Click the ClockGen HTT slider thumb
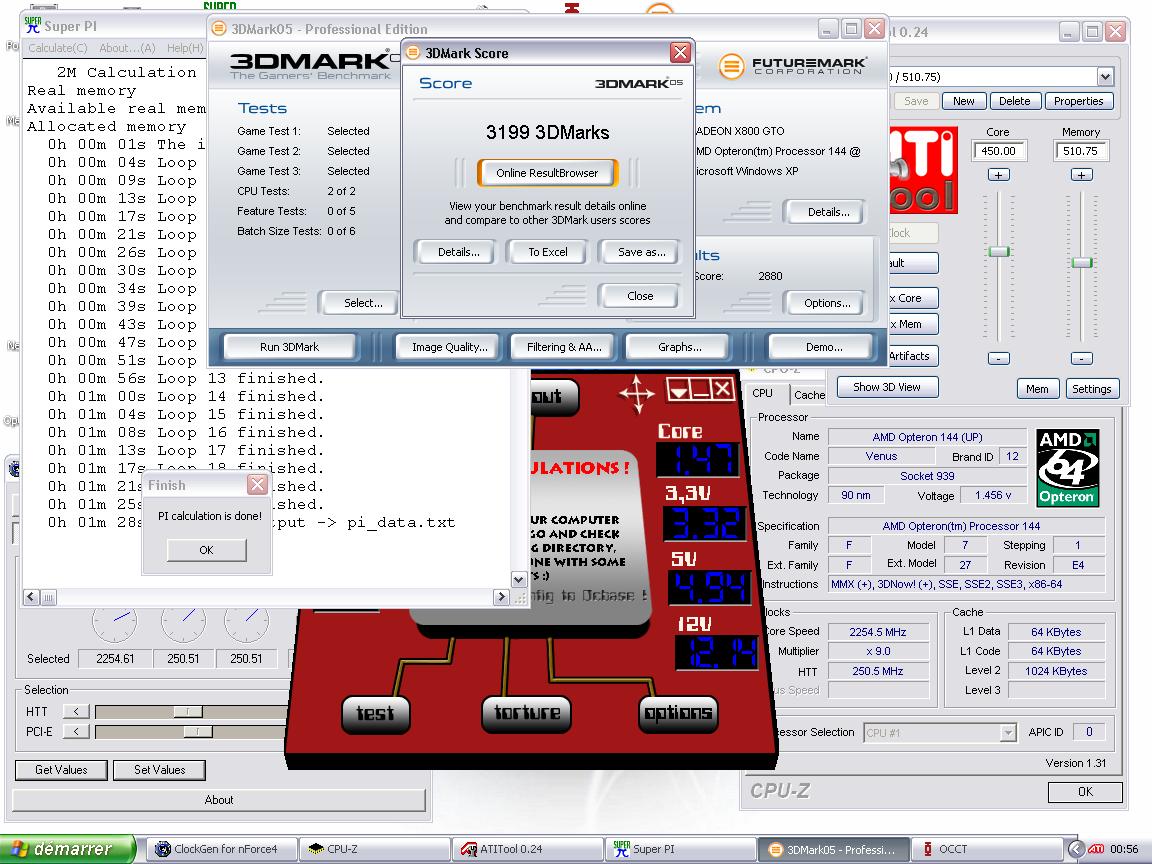Image resolution: width=1152 pixels, height=864 pixels. (187, 711)
